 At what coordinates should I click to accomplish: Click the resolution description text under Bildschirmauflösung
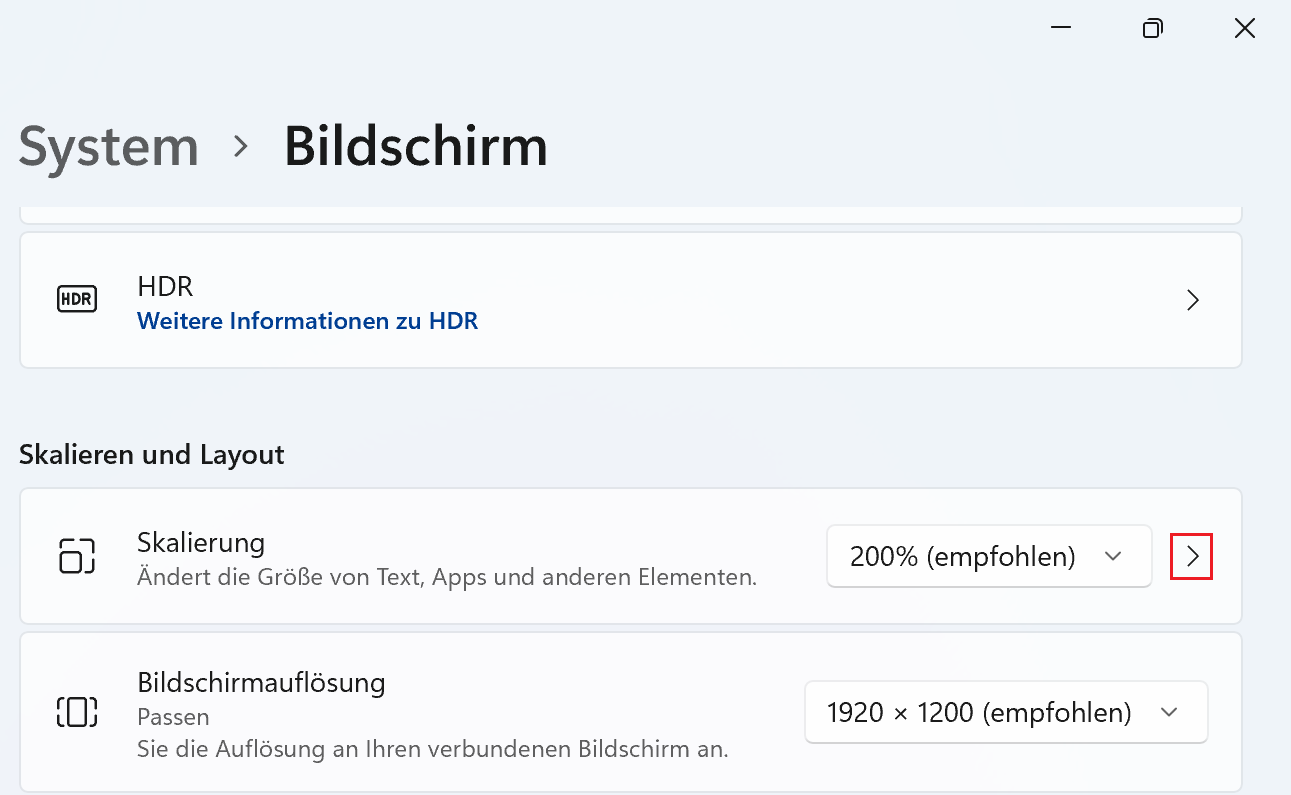pyautogui.click(x=432, y=748)
